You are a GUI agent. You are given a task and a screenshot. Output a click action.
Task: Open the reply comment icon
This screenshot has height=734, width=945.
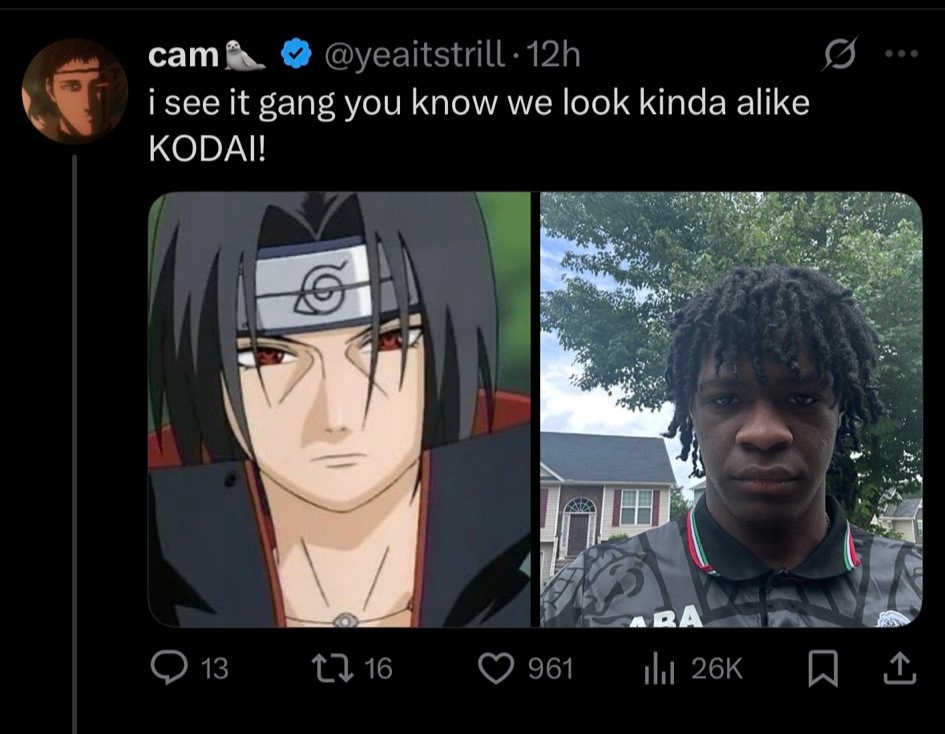click(169, 668)
